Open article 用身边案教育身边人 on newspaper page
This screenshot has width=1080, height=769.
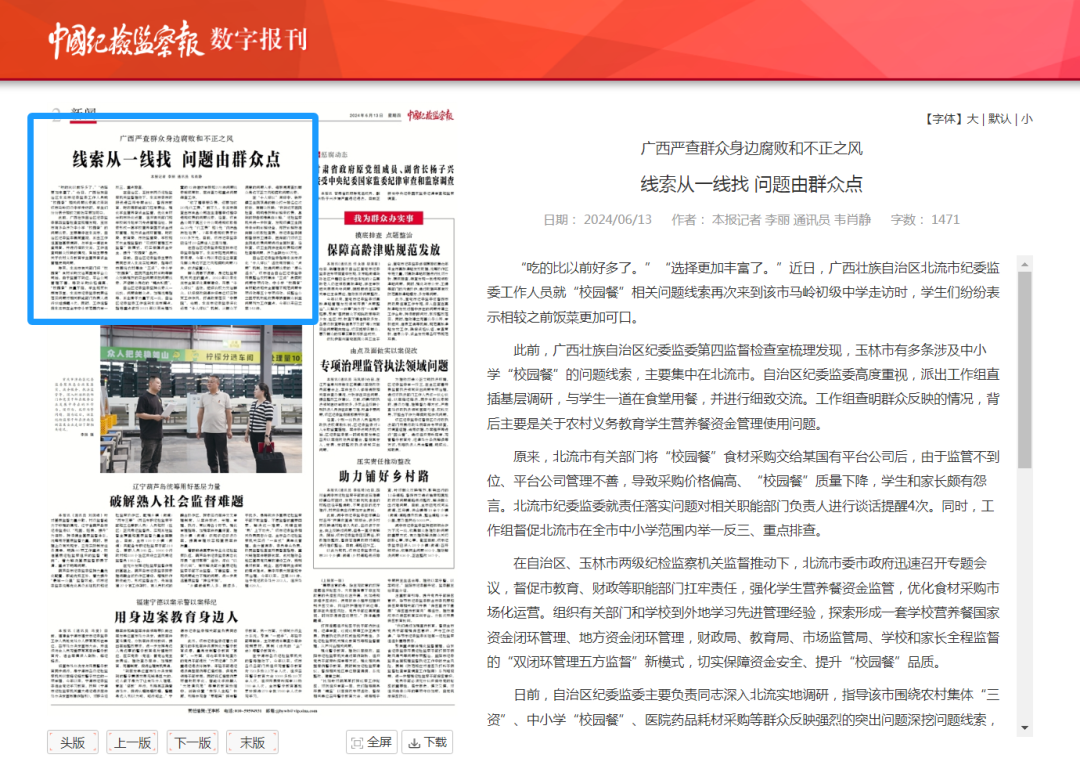[176, 617]
